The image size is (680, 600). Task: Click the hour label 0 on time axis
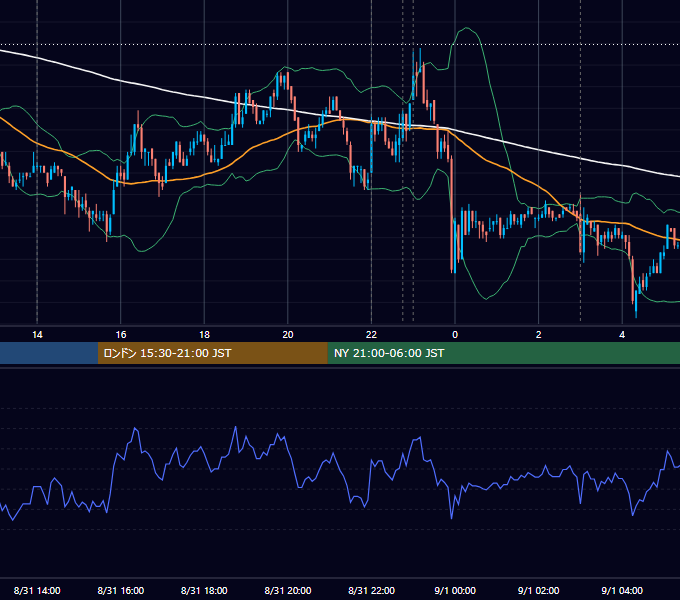pyautogui.click(x=455, y=335)
